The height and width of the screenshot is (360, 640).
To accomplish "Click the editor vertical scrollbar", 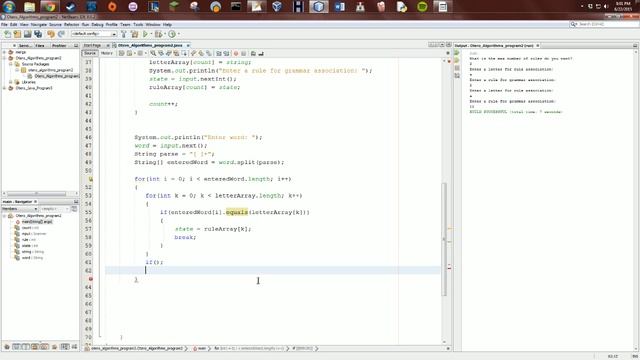I will (444, 239).
